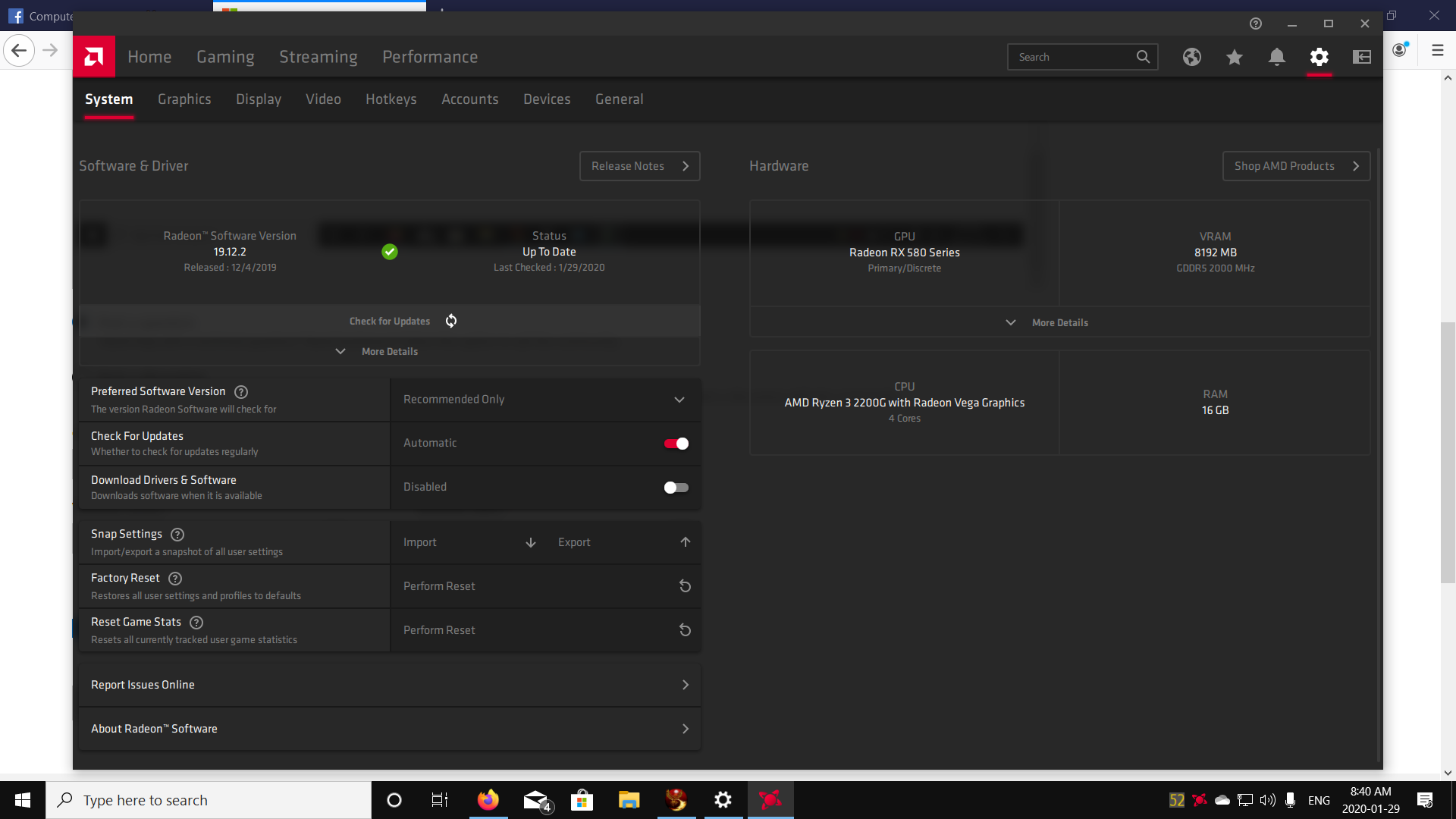Viewport: 1456px width, 819px height.
Task: Open About Radeon Software row
Action: [390, 729]
